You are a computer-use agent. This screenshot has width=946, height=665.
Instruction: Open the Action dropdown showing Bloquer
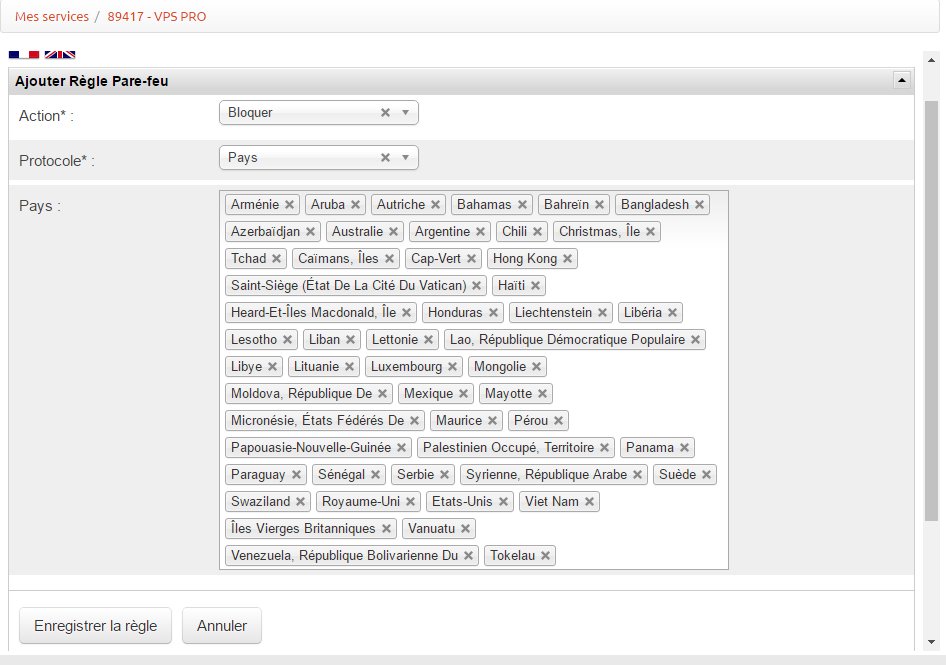pyautogui.click(x=405, y=112)
